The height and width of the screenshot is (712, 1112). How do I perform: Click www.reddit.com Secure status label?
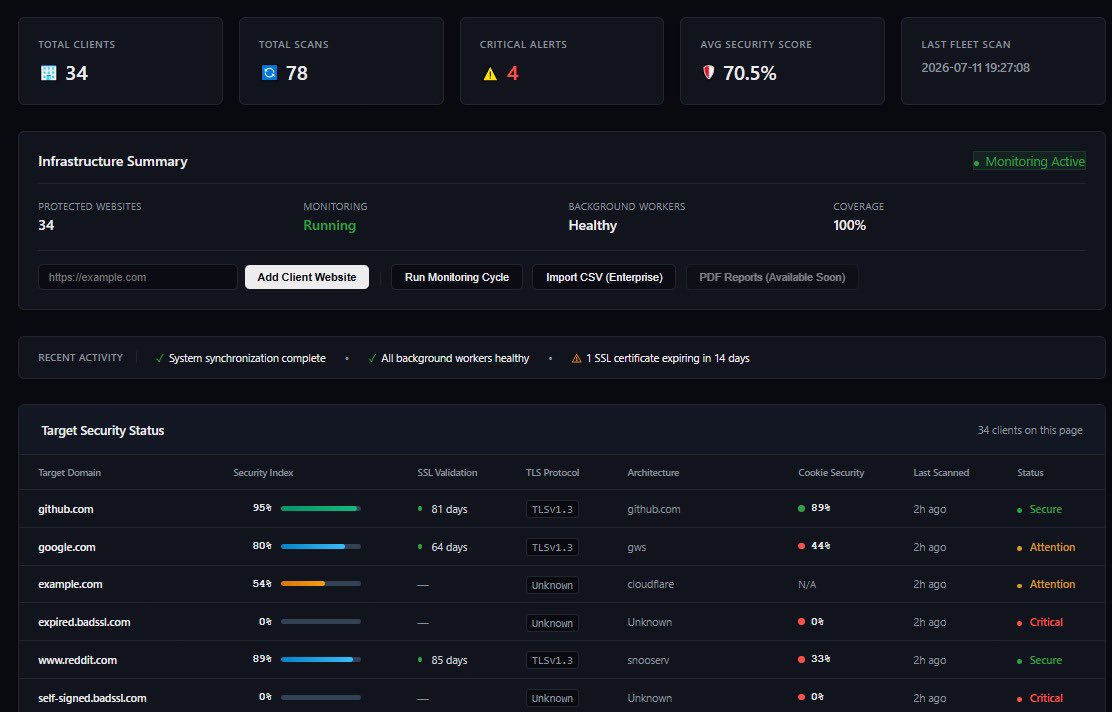(1046, 660)
